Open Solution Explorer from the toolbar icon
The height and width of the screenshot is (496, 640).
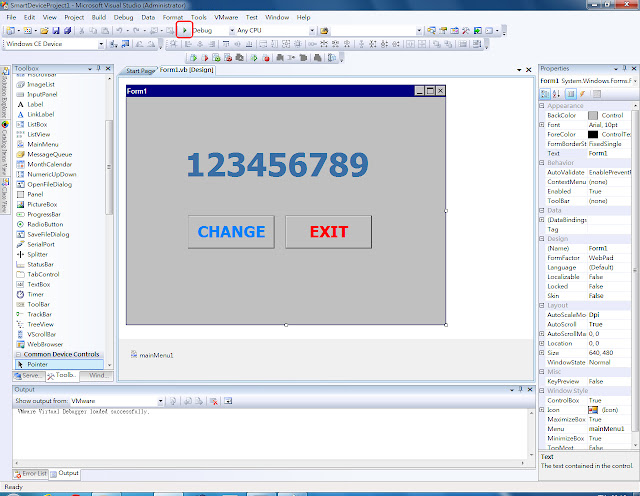coord(431,31)
